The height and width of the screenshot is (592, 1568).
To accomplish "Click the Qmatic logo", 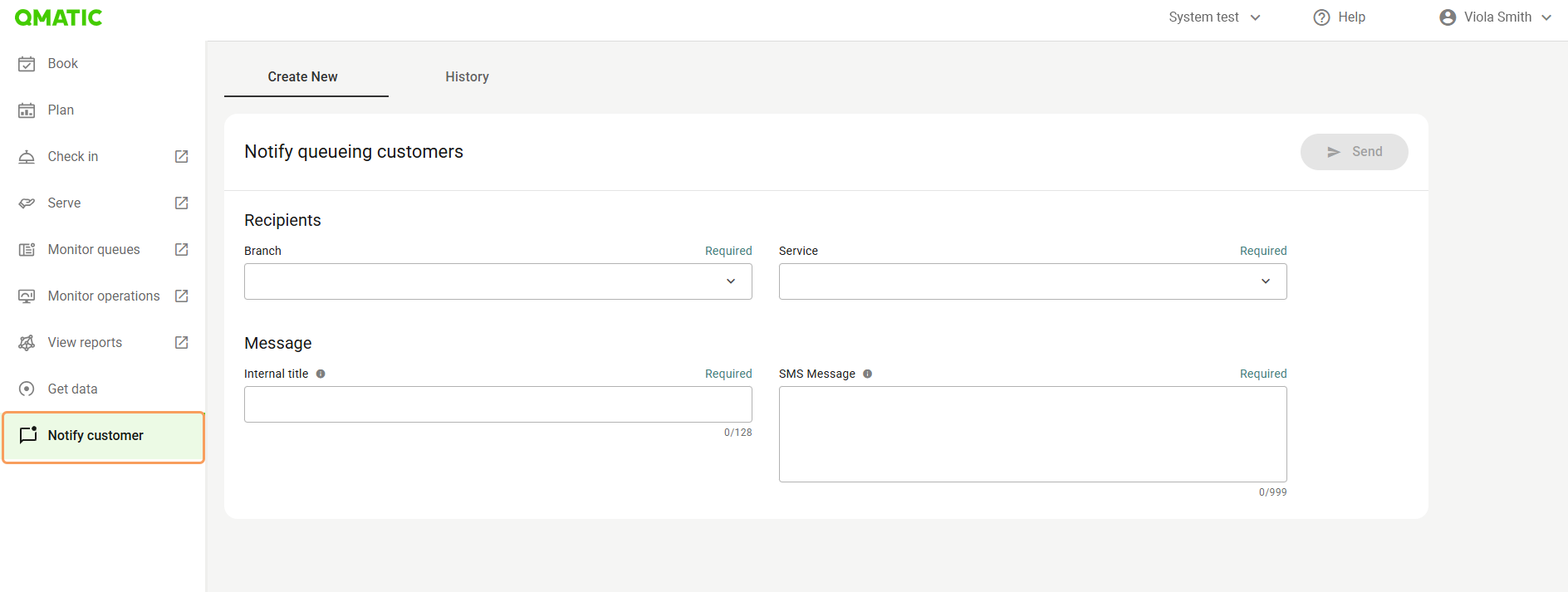I will (x=58, y=17).
